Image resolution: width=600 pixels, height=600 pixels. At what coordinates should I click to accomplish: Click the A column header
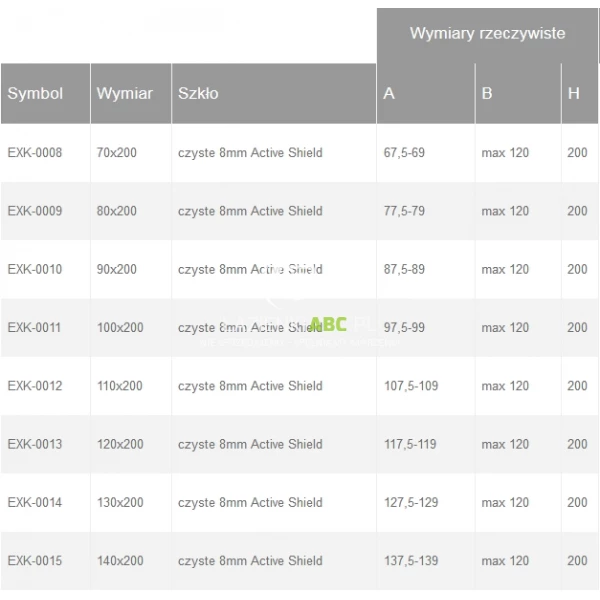click(389, 93)
